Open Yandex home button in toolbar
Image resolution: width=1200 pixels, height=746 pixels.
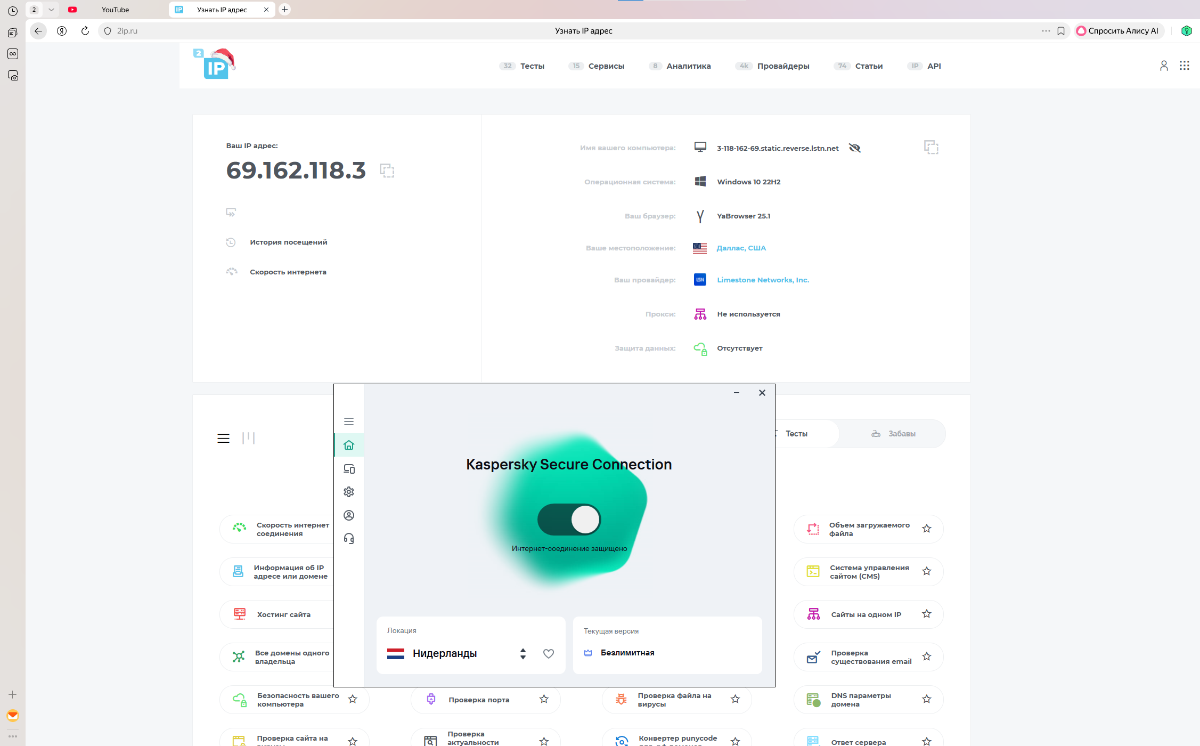[x=61, y=31]
